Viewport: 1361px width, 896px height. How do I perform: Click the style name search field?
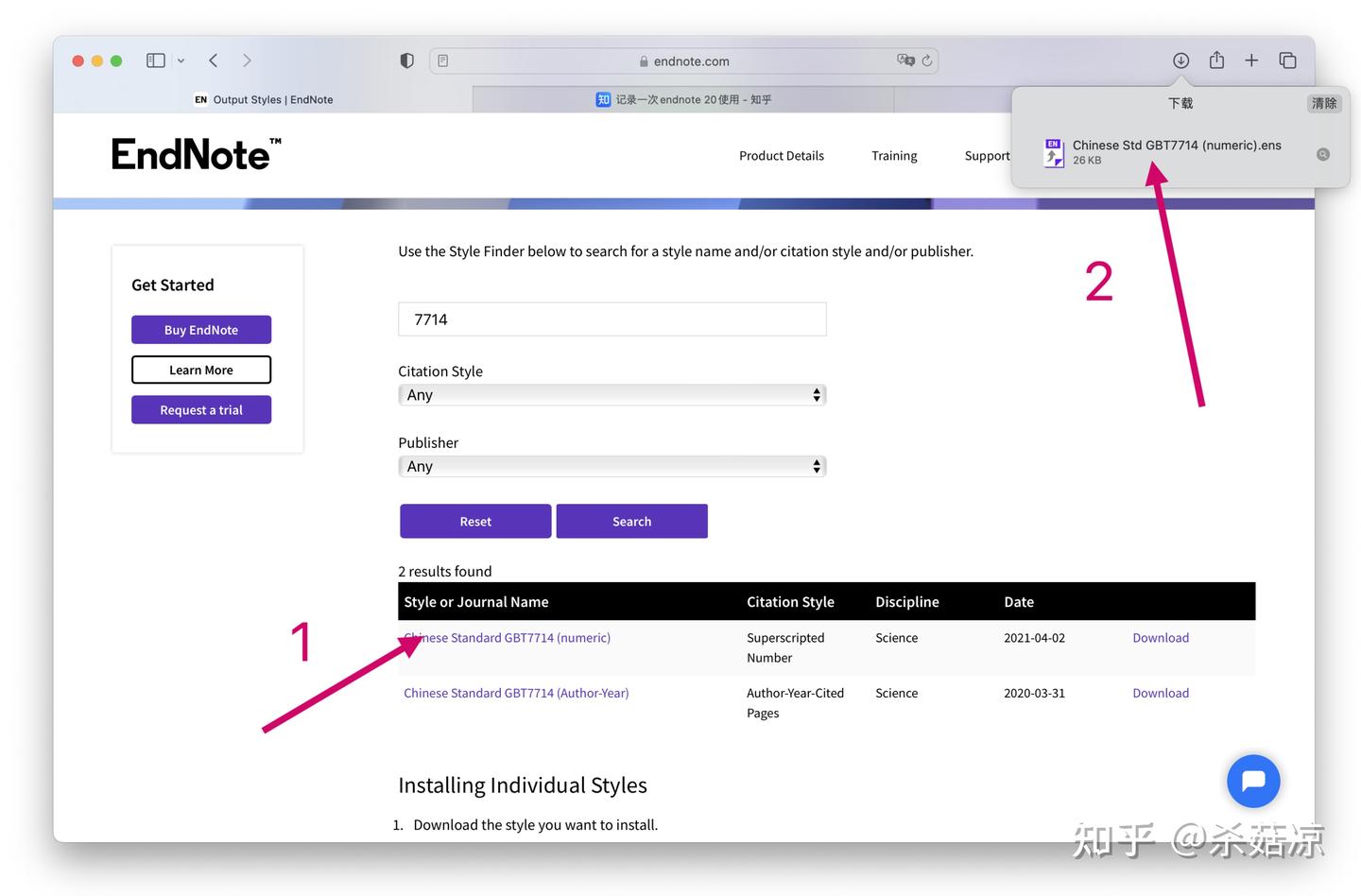[612, 319]
